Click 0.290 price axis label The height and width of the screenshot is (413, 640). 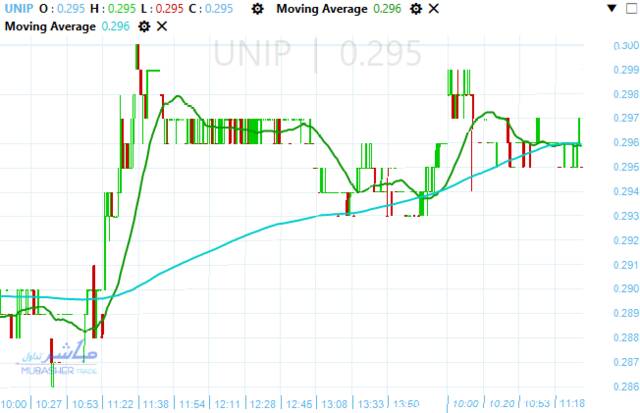[626, 289]
